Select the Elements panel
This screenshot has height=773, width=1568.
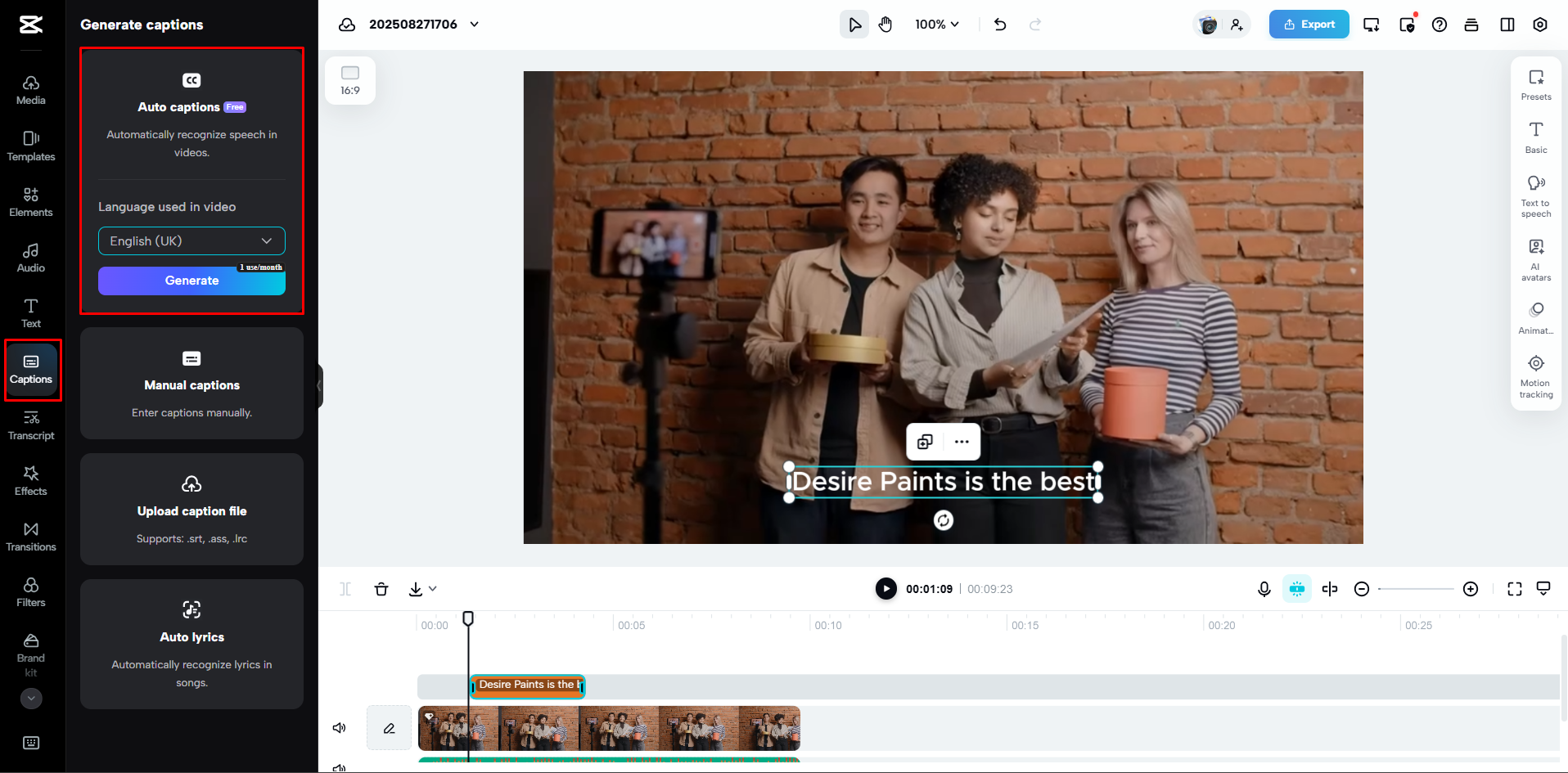coord(30,202)
